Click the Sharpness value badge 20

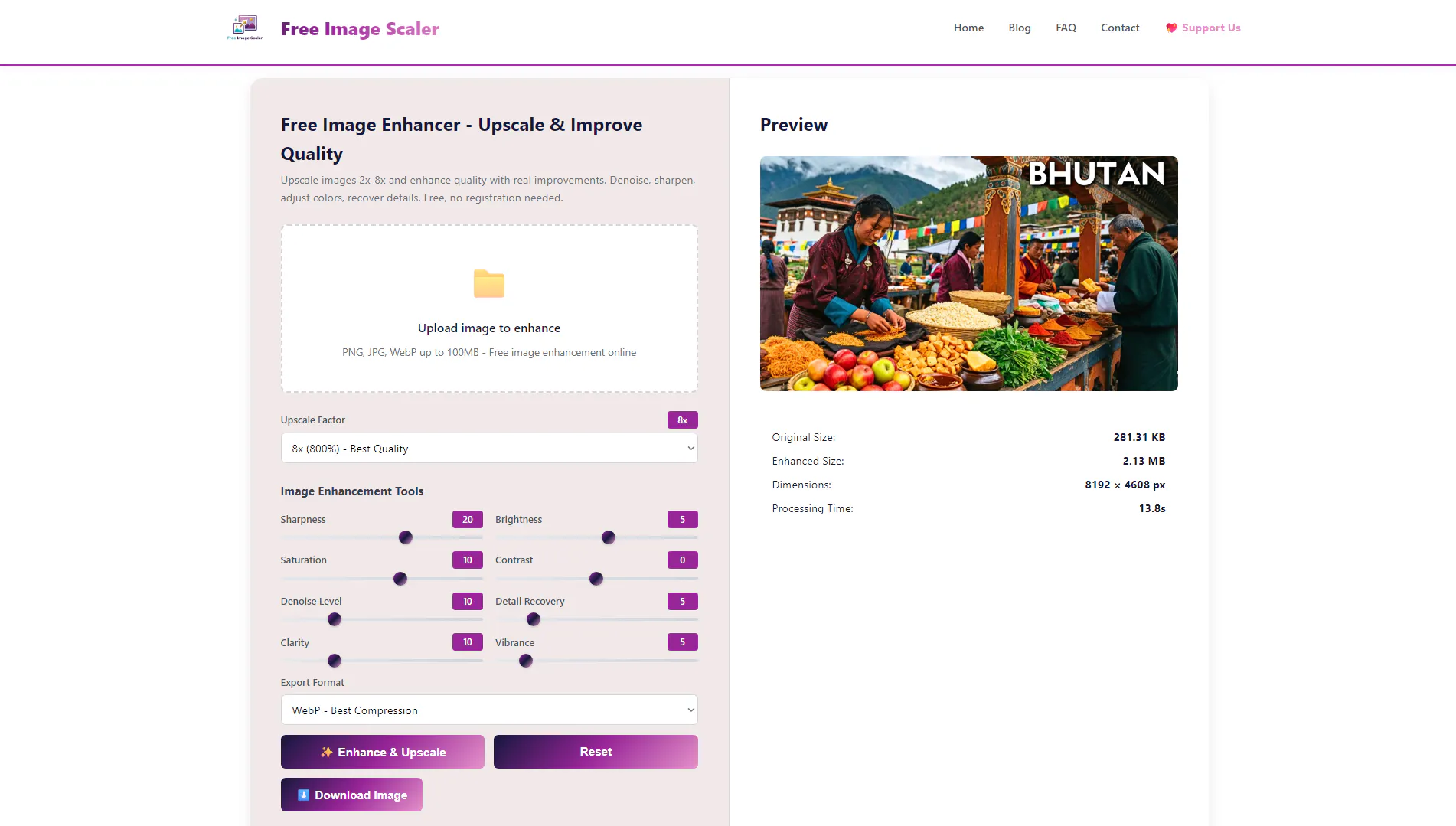(x=467, y=519)
